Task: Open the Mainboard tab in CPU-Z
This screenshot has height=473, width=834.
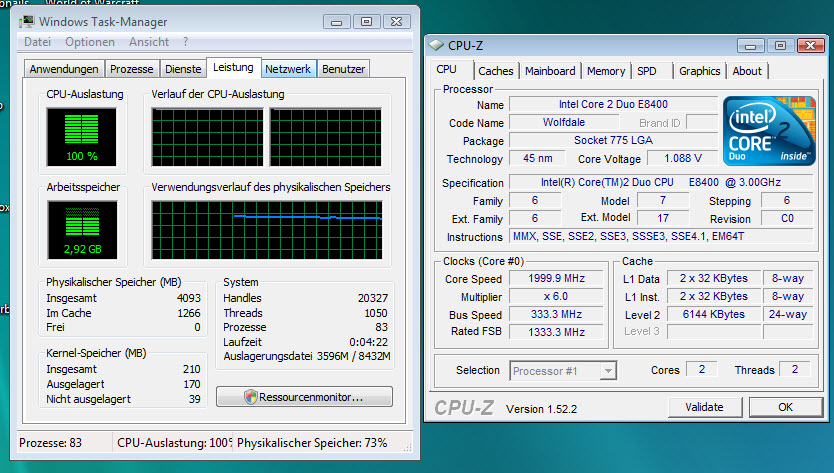Action: (x=550, y=71)
